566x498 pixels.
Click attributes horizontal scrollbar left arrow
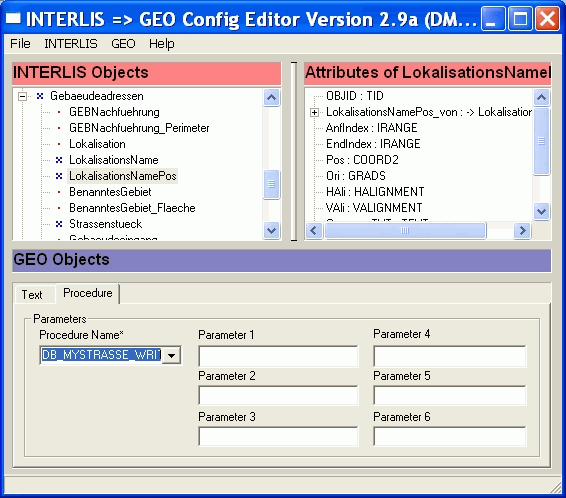tap(314, 230)
